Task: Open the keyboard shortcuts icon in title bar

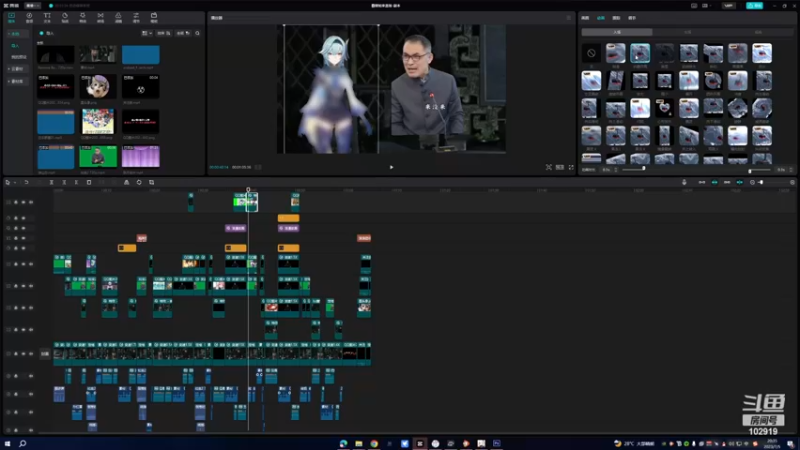Action: click(694, 6)
